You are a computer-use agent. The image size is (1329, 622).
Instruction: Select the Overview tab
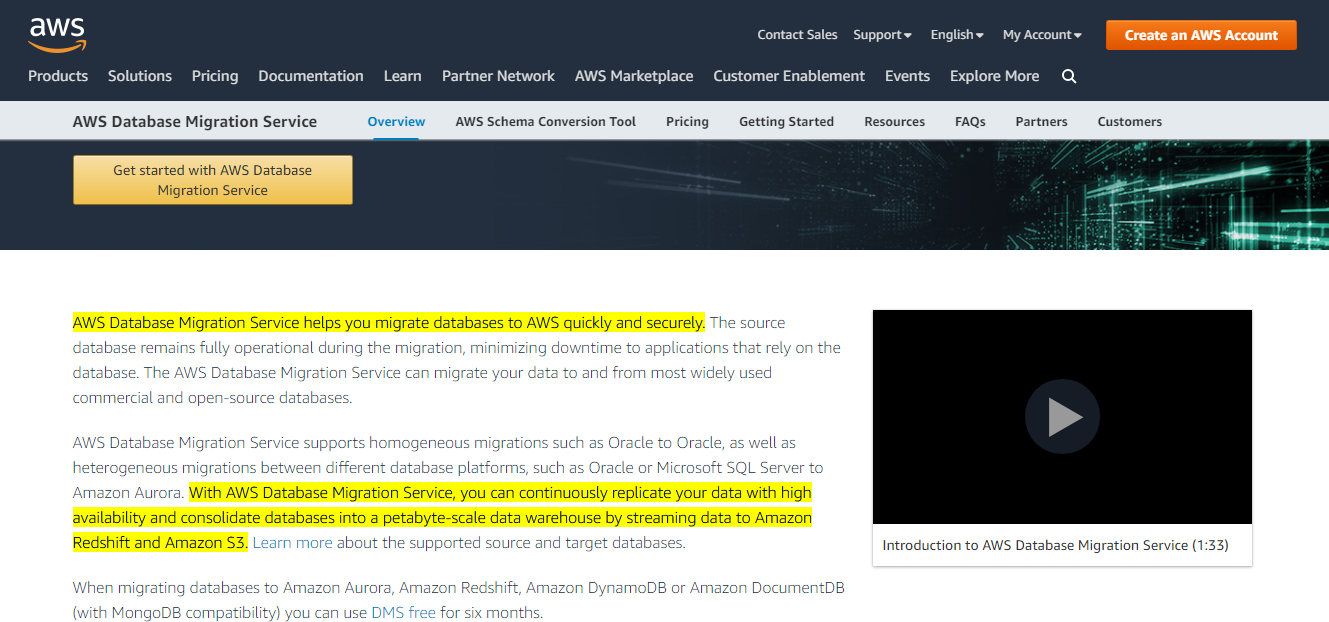[x=396, y=121]
